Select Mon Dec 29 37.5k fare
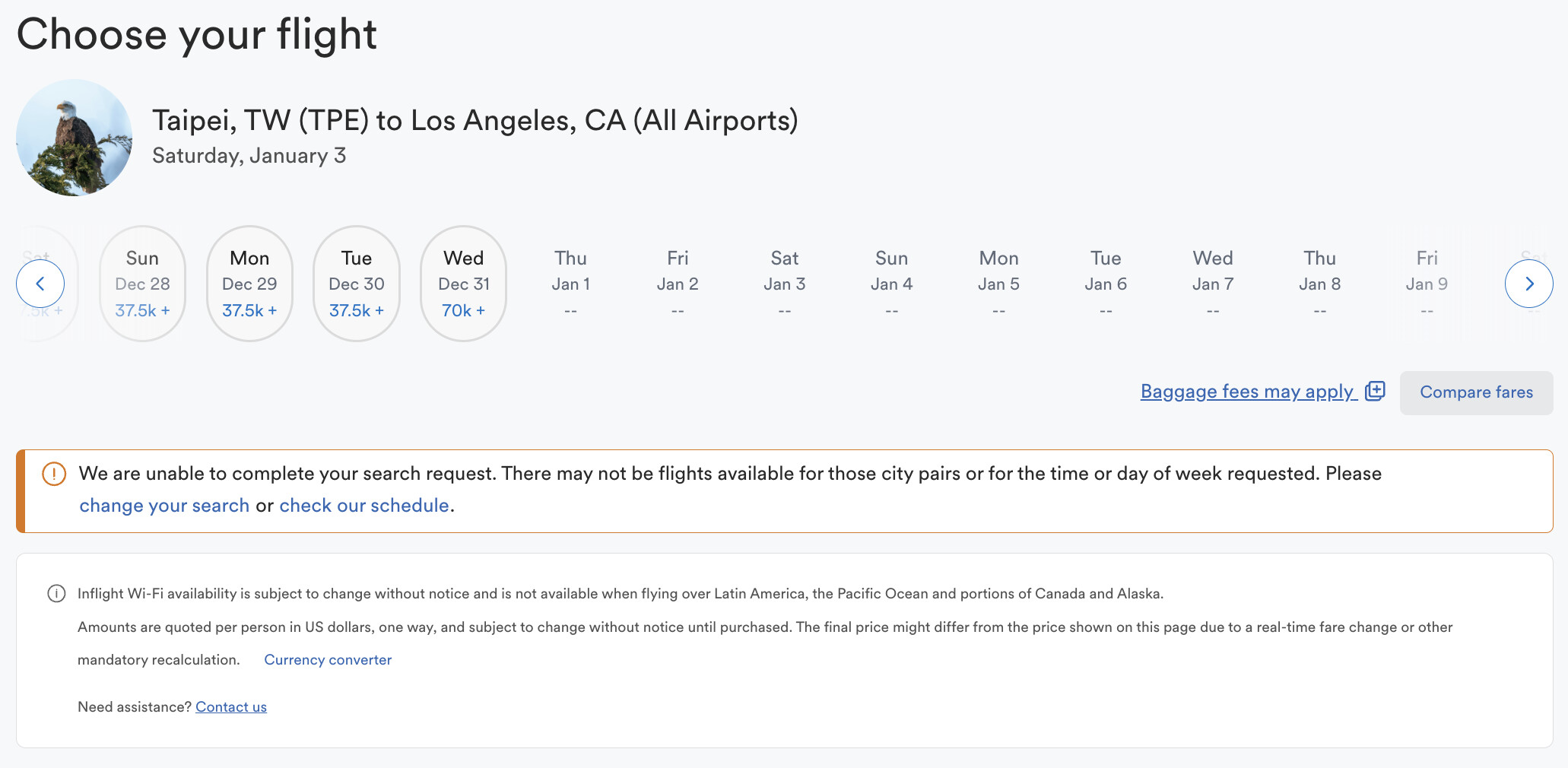The width and height of the screenshot is (1568, 768). 249,284
